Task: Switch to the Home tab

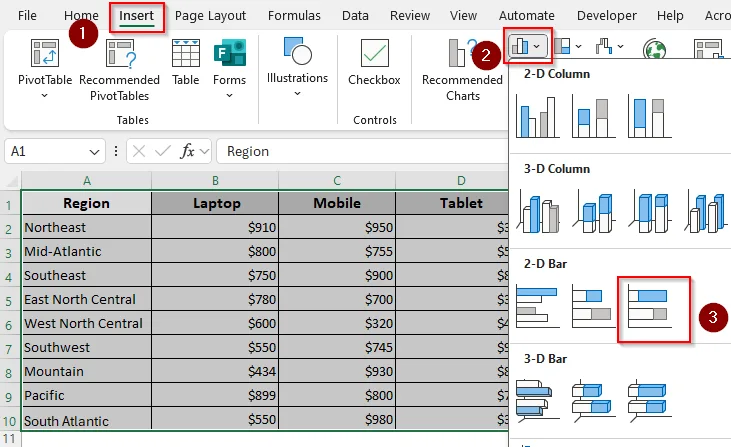Action: click(x=81, y=15)
